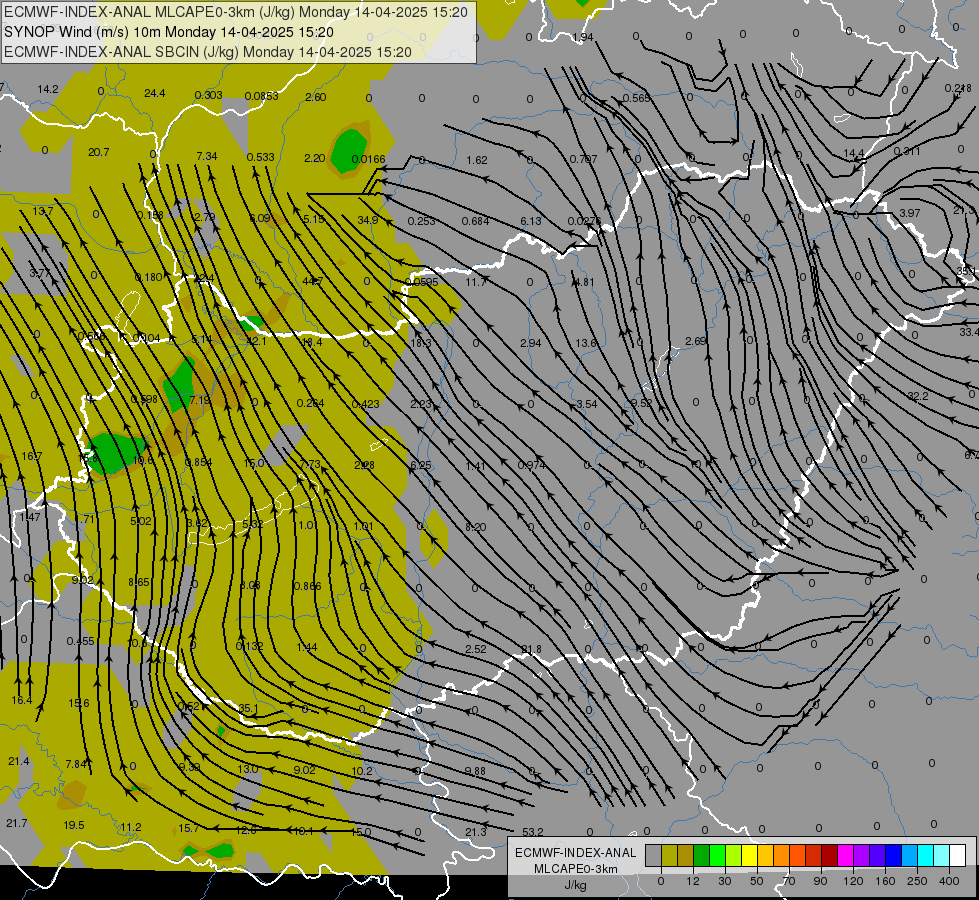
Task: Click the olive legend swatch after 0
Action: click(669, 855)
